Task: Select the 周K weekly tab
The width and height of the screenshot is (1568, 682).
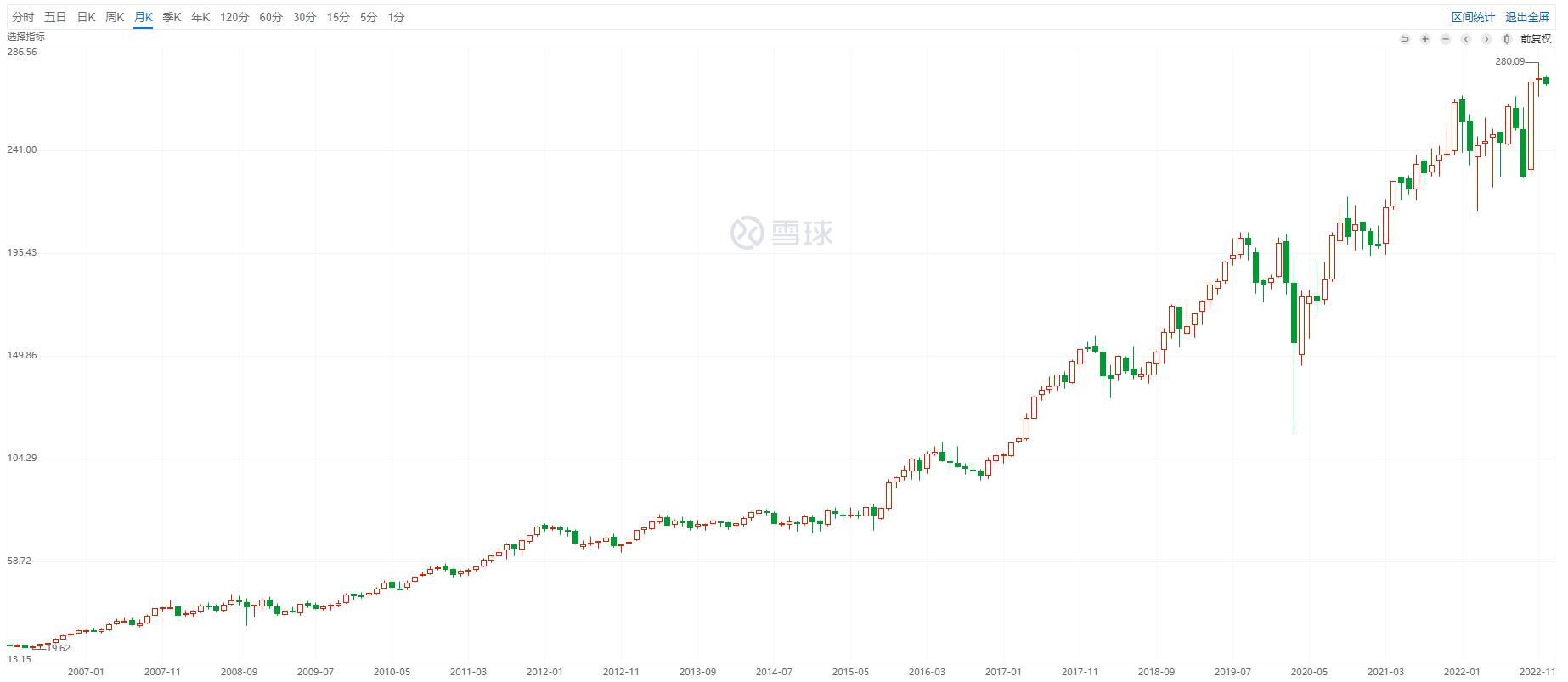Action: (x=115, y=17)
